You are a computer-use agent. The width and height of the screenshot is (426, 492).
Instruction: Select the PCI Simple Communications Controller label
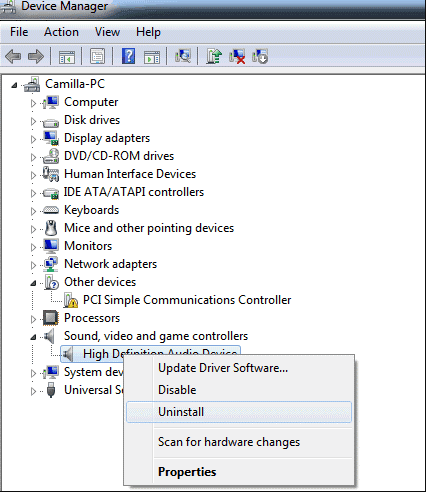187,300
